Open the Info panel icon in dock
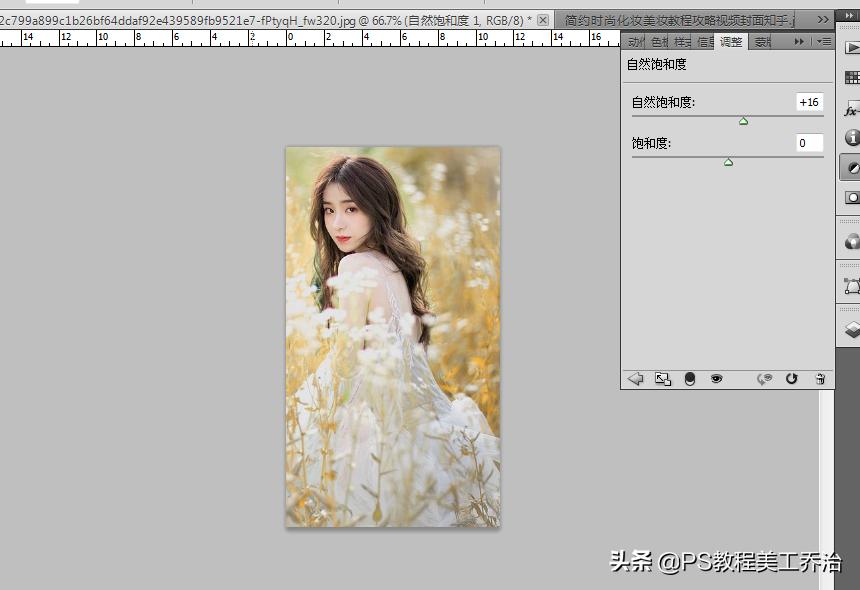The image size is (860, 590). click(852, 138)
